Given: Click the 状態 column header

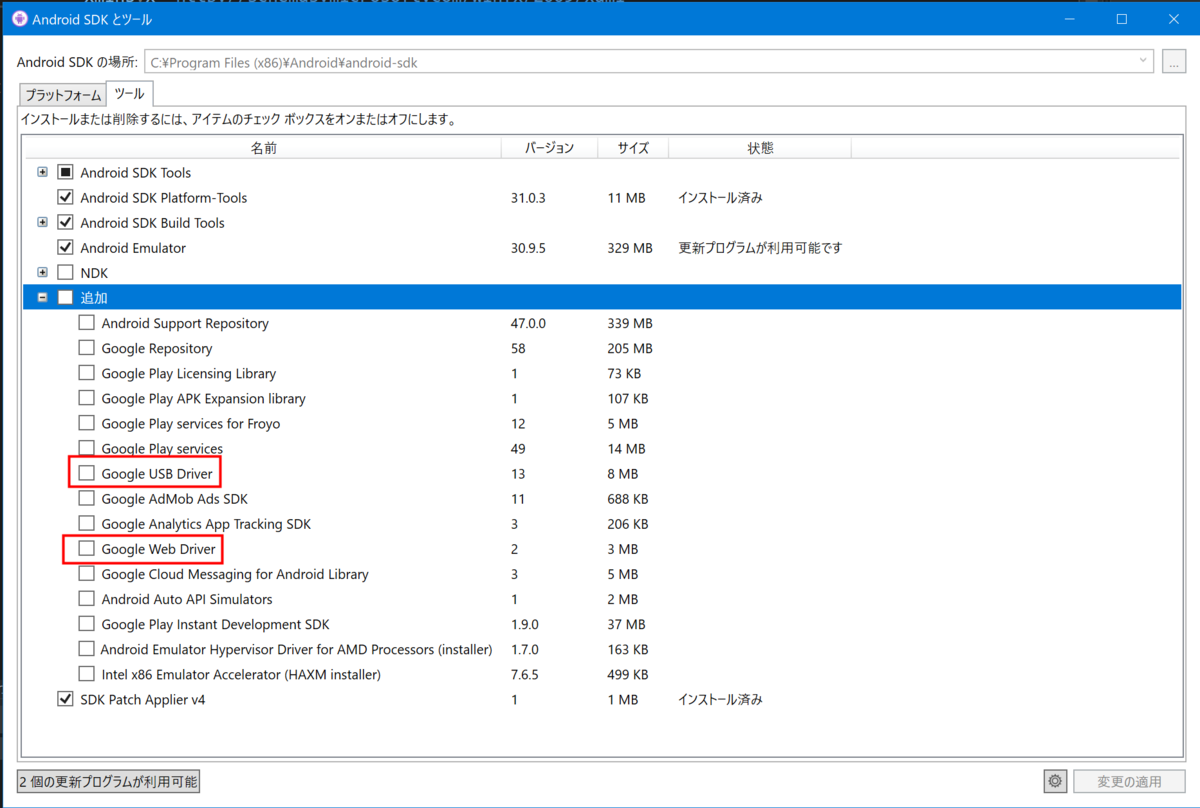Looking at the screenshot, I should 760,148.
